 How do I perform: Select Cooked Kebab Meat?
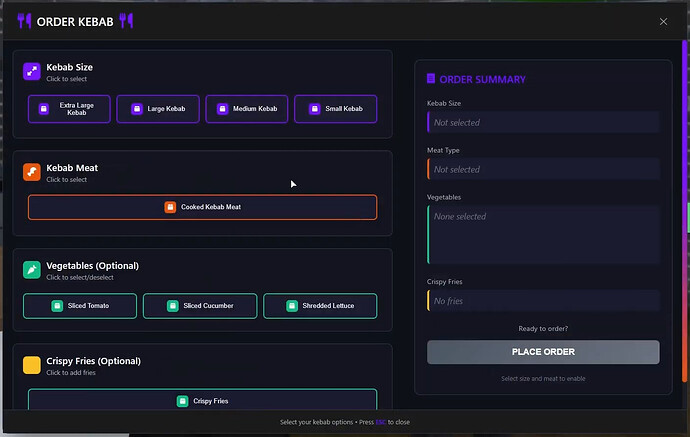202,207
